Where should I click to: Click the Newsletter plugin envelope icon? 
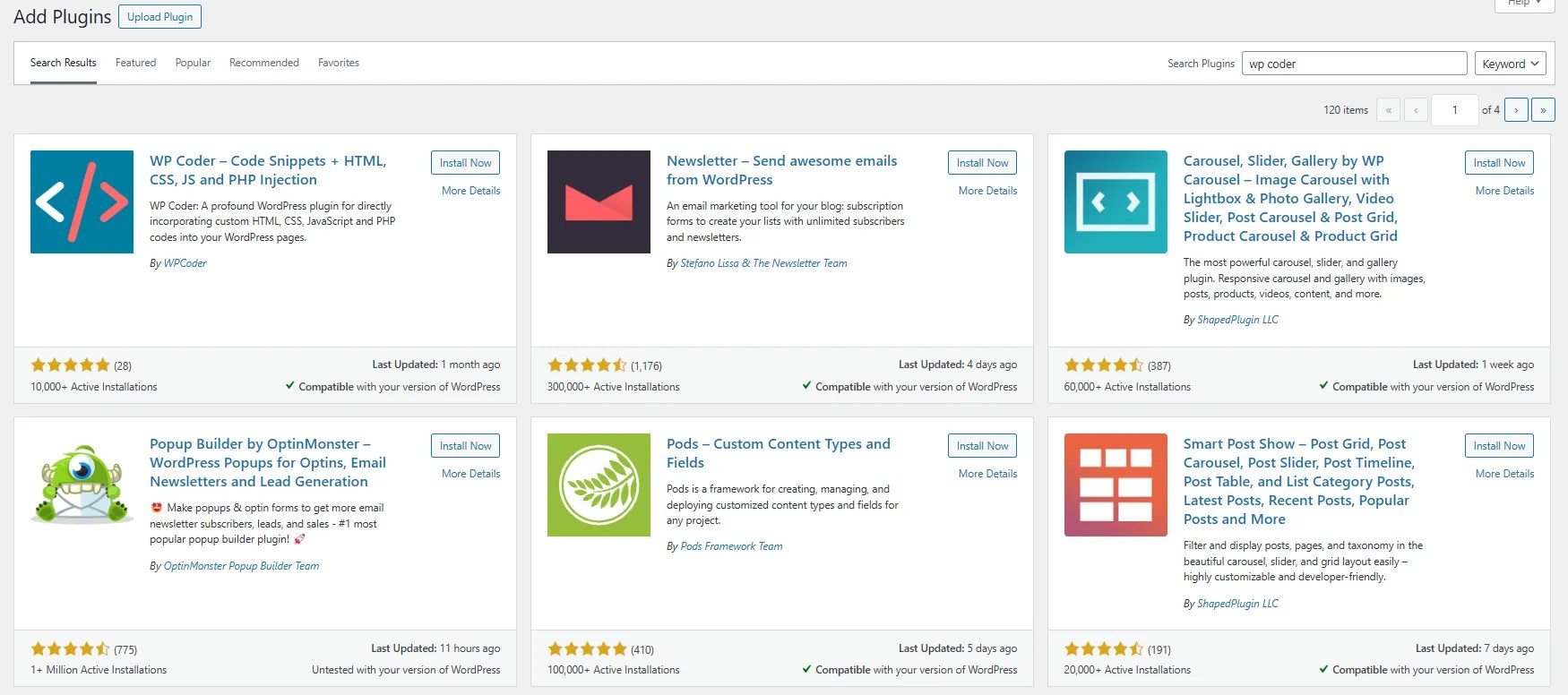599,202
